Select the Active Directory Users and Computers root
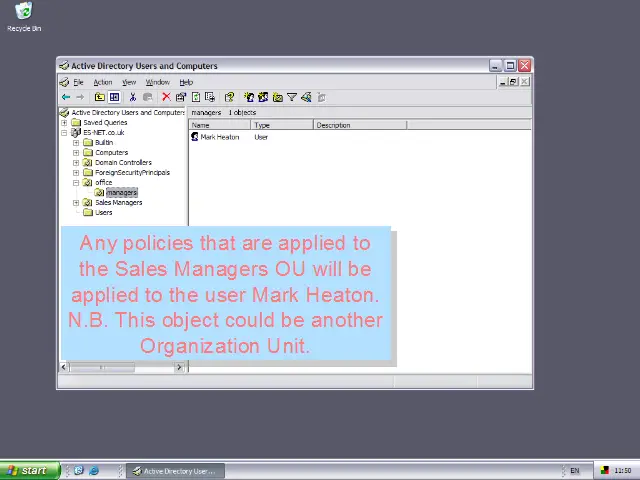 point(128,113)
